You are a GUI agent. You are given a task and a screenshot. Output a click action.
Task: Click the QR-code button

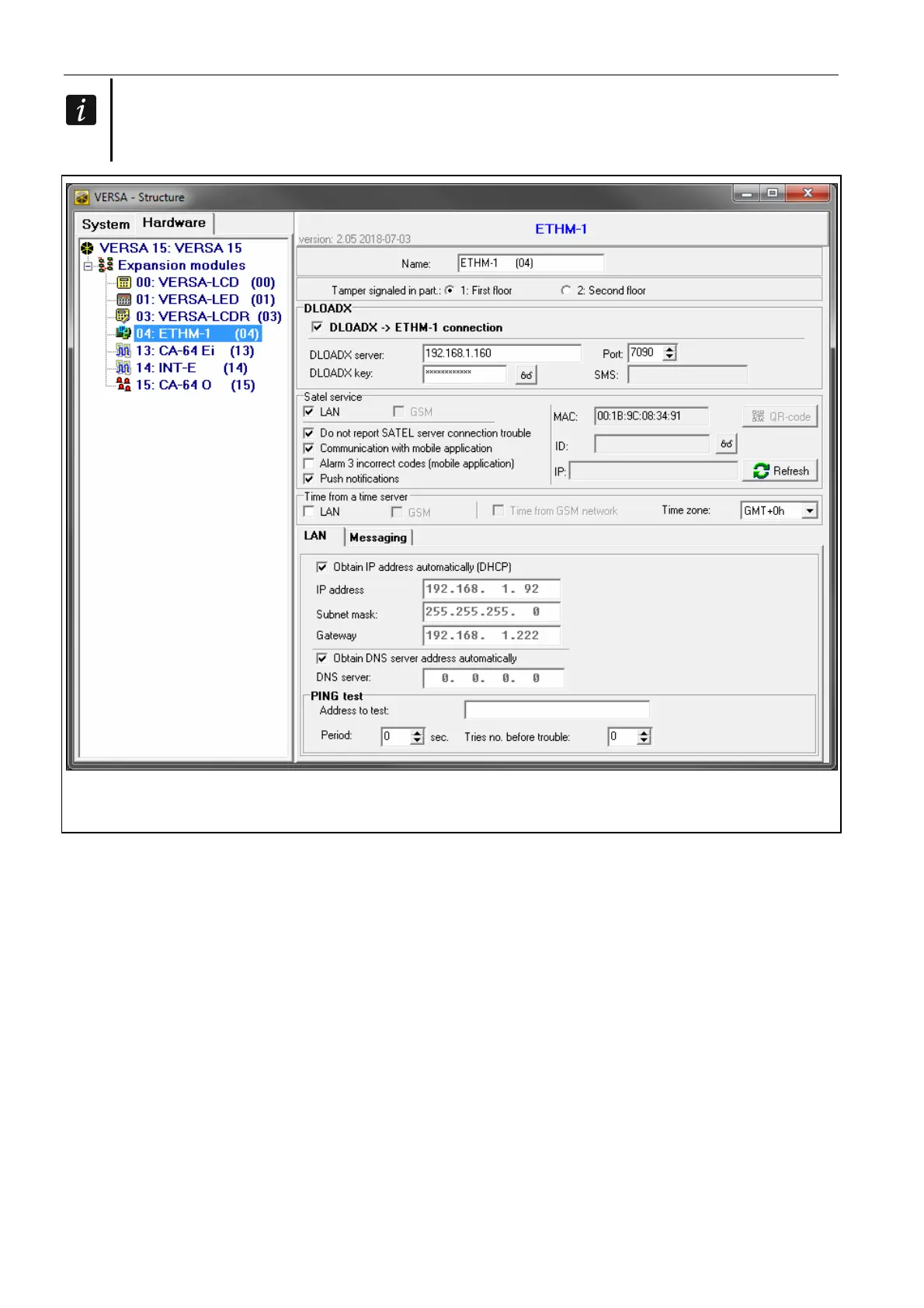(780, 416)
